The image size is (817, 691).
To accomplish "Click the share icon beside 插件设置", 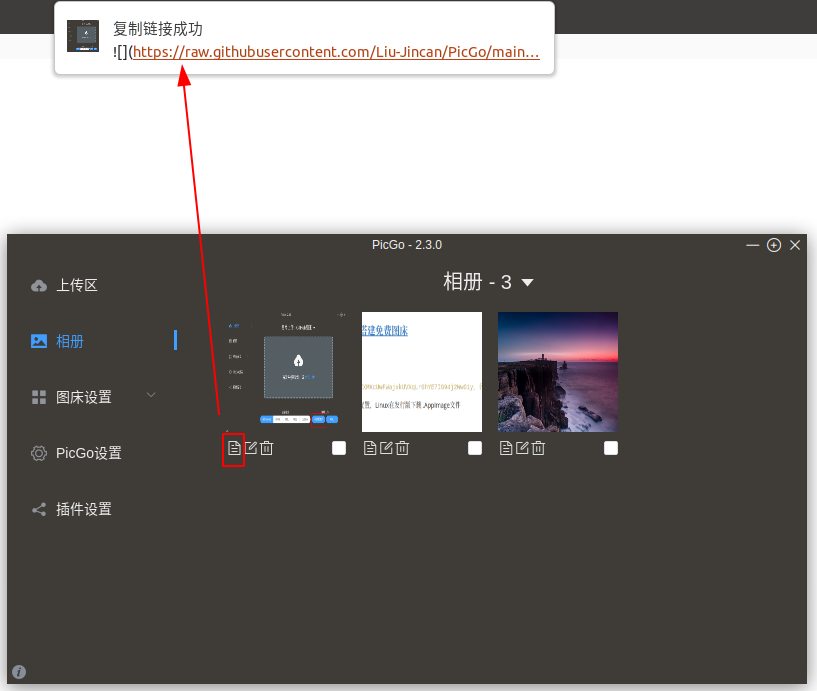I will [x=39, y=509].
